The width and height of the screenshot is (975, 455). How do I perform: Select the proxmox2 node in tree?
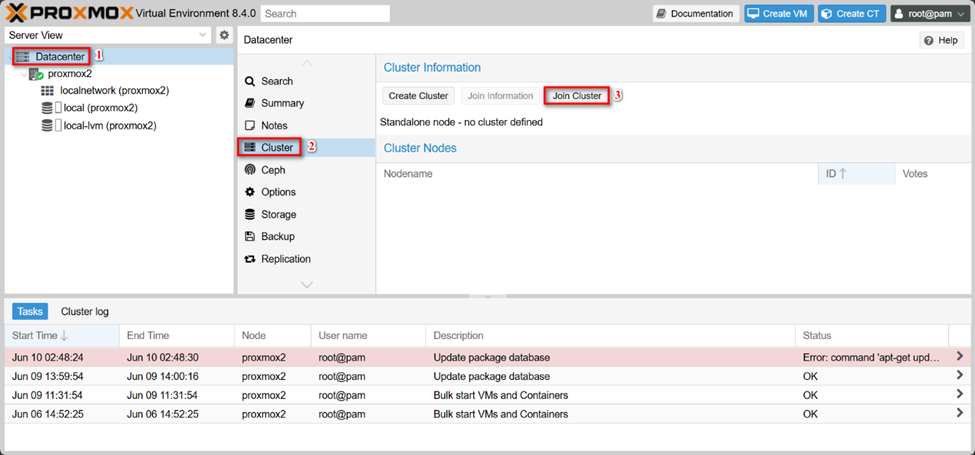tap(69, 73)
